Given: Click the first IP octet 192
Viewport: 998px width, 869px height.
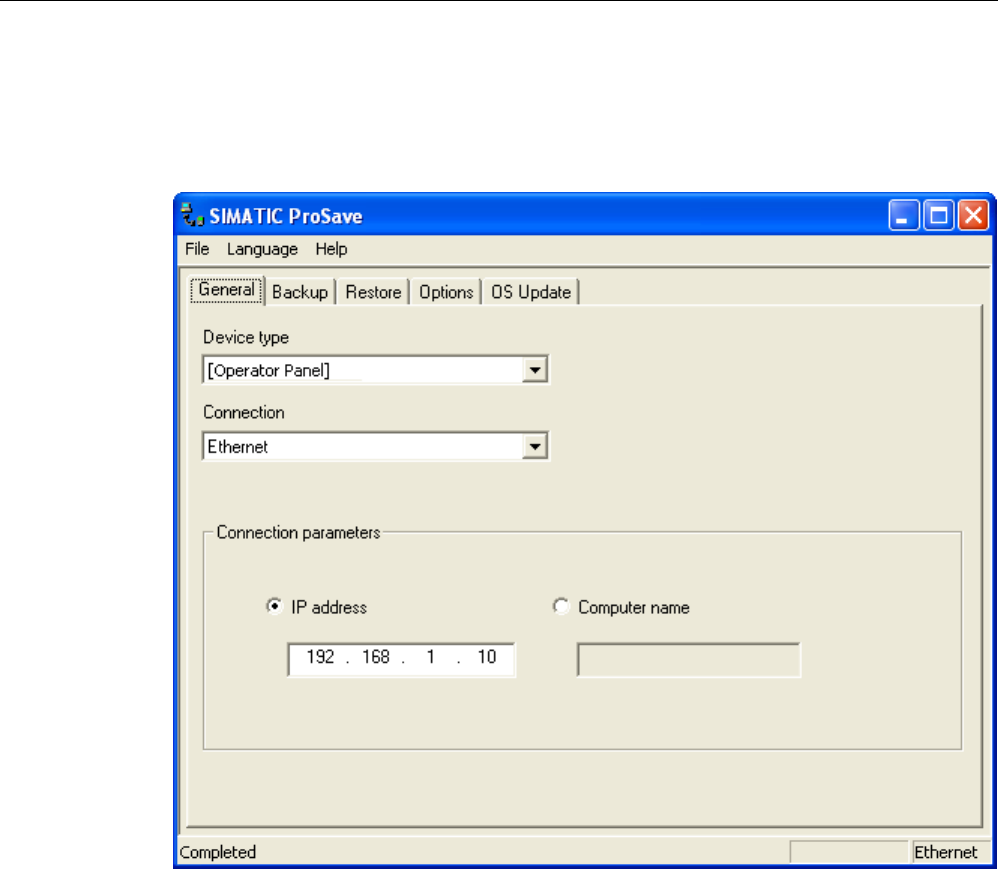Looking at the screenshot, I should click(x=320, y=657).
